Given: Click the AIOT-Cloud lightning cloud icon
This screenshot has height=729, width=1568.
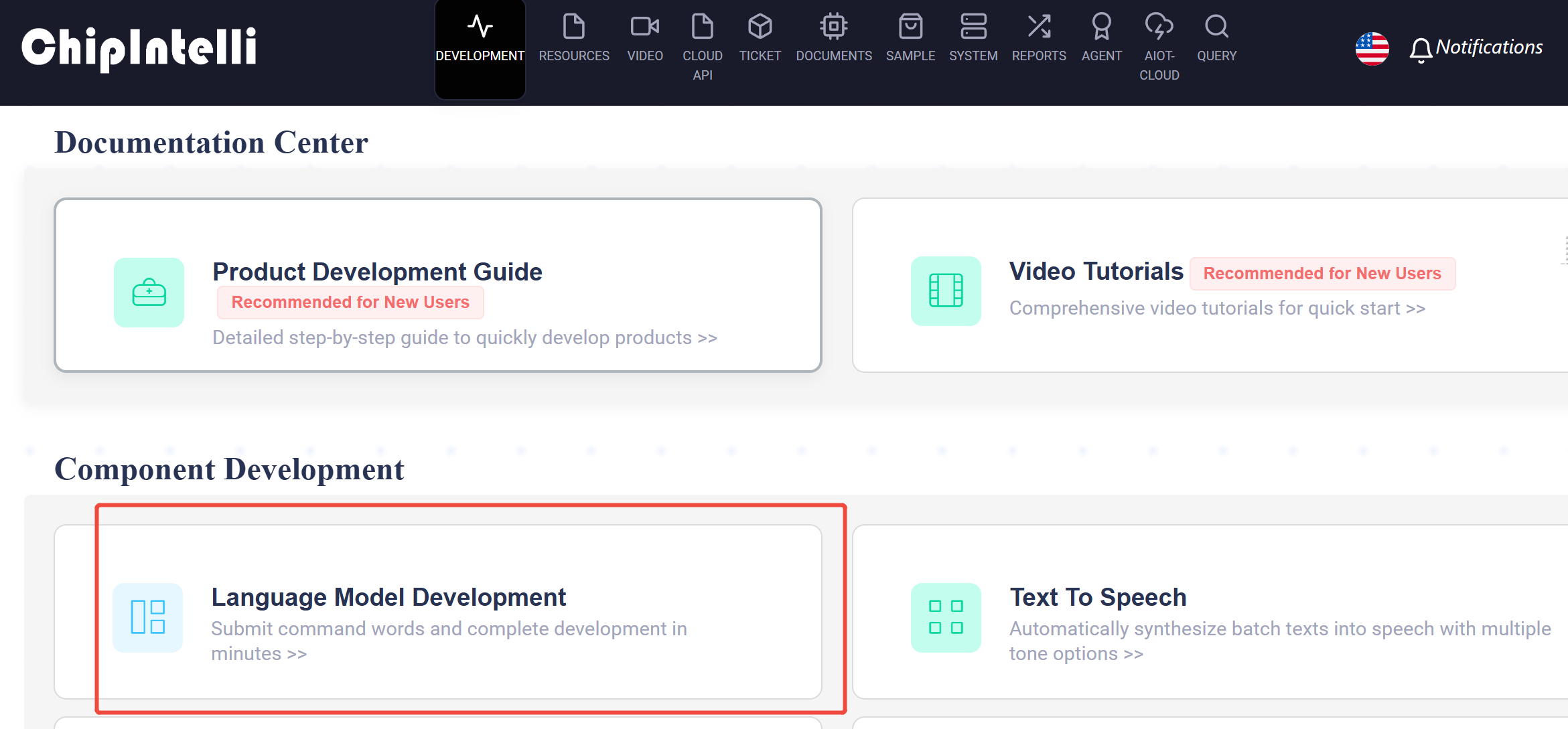Looking at the screenshot, I should point(1159,27).
